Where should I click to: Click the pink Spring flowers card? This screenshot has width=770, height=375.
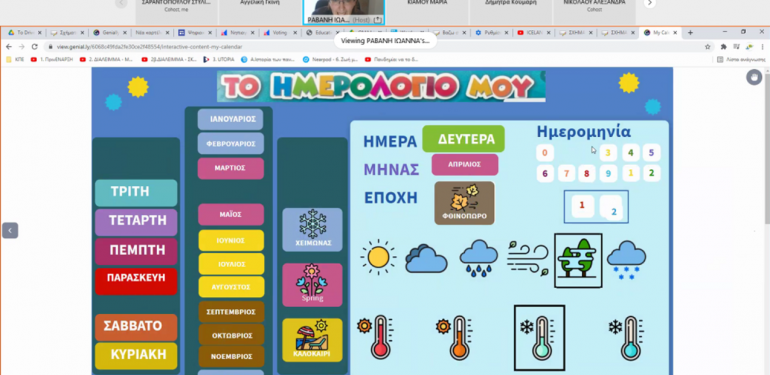[x=312, y=285]
